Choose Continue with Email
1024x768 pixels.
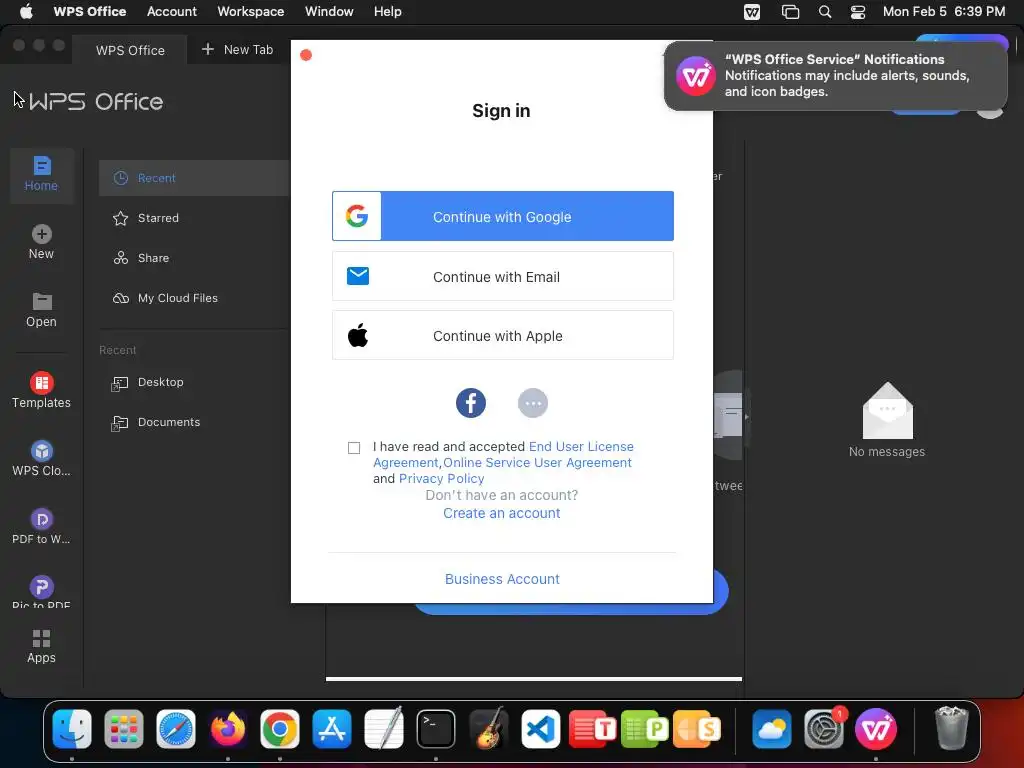[x=502, y=276]
